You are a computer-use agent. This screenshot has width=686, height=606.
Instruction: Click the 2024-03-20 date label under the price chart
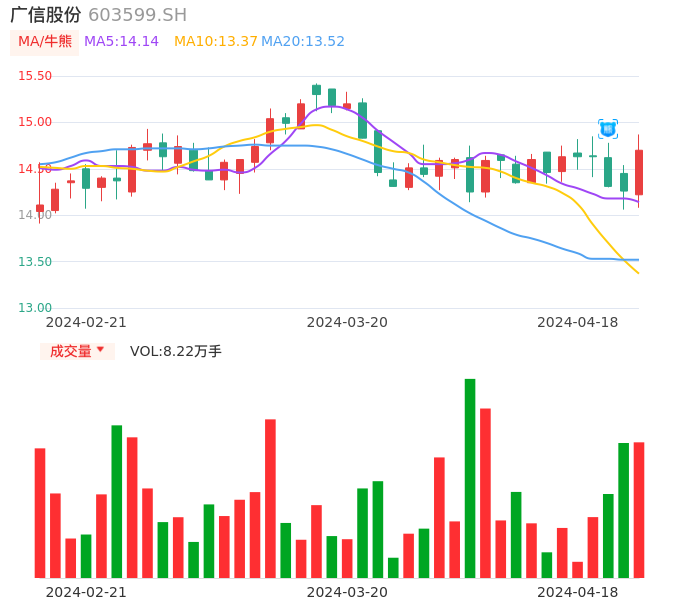click(x=347, y=322)
